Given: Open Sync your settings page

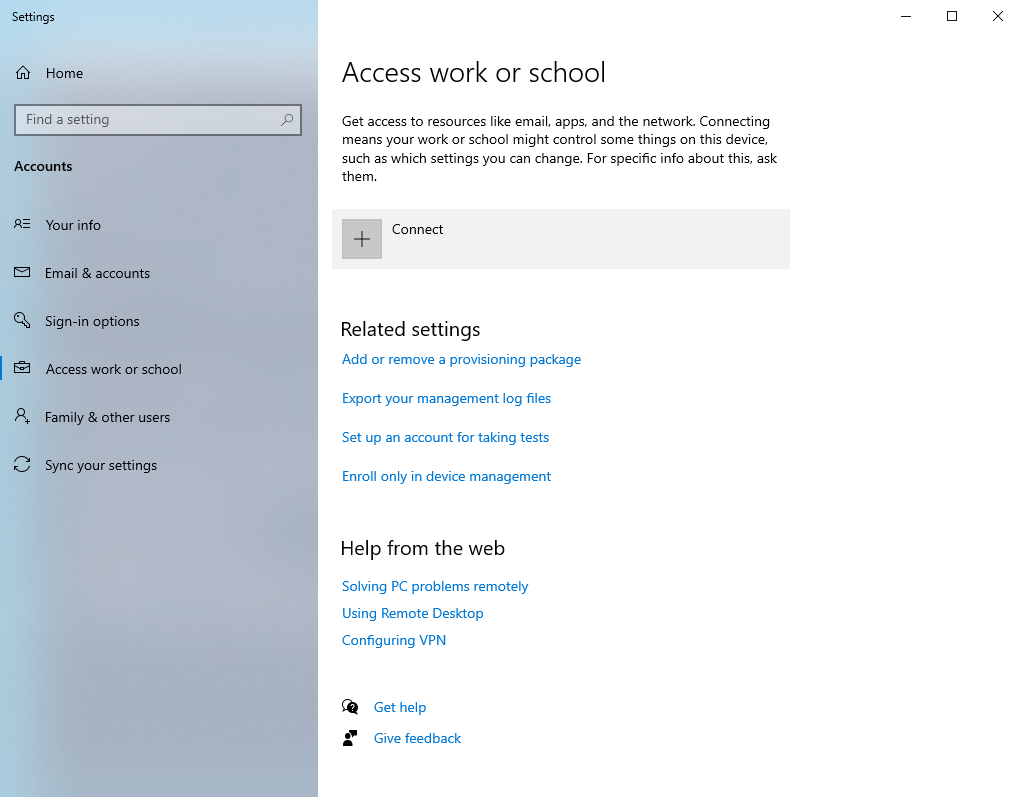Looking at the screenshot, I should [101, 466].
